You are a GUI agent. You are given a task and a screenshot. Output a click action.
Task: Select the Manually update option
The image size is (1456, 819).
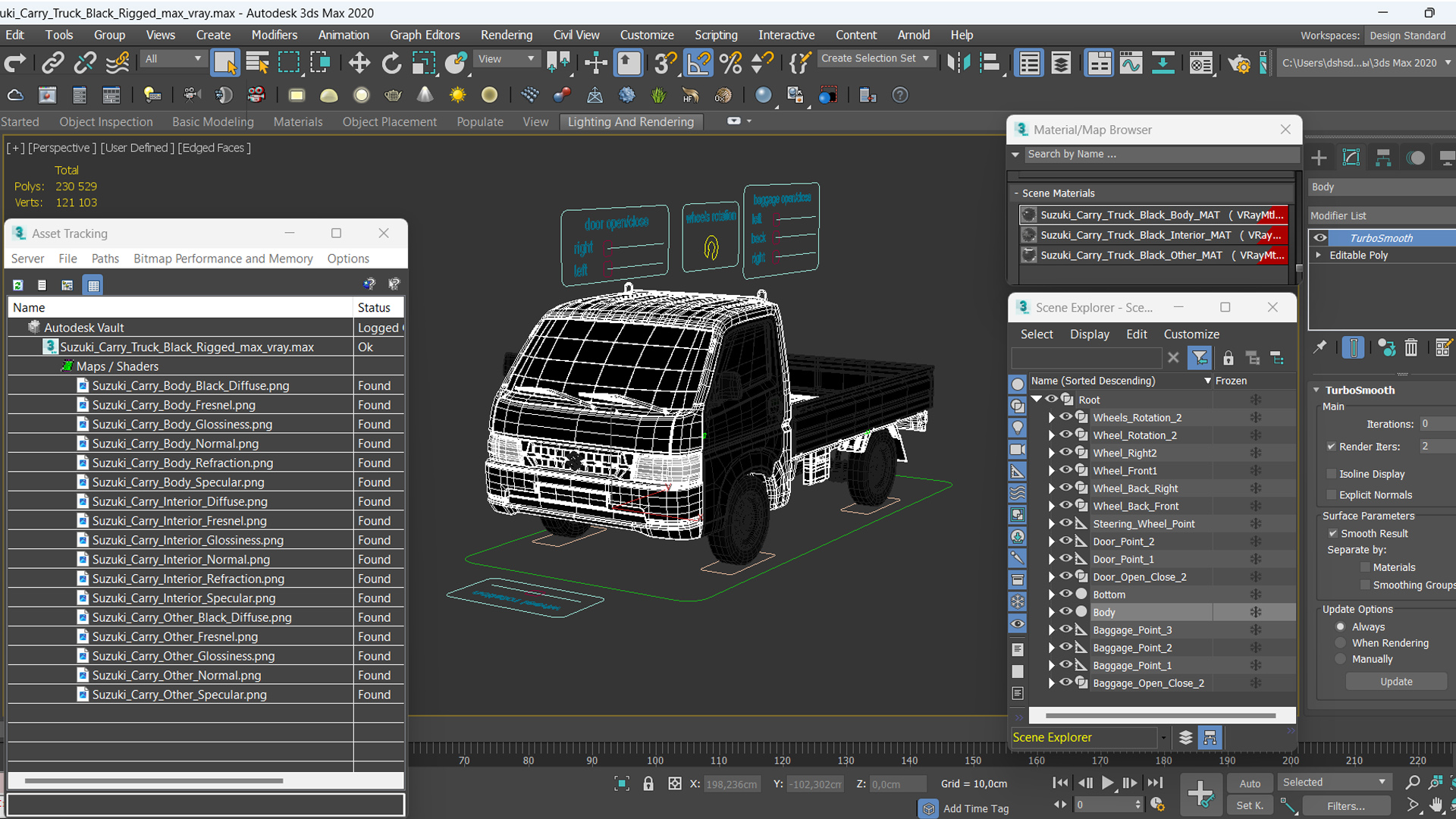click(1341, 660)
